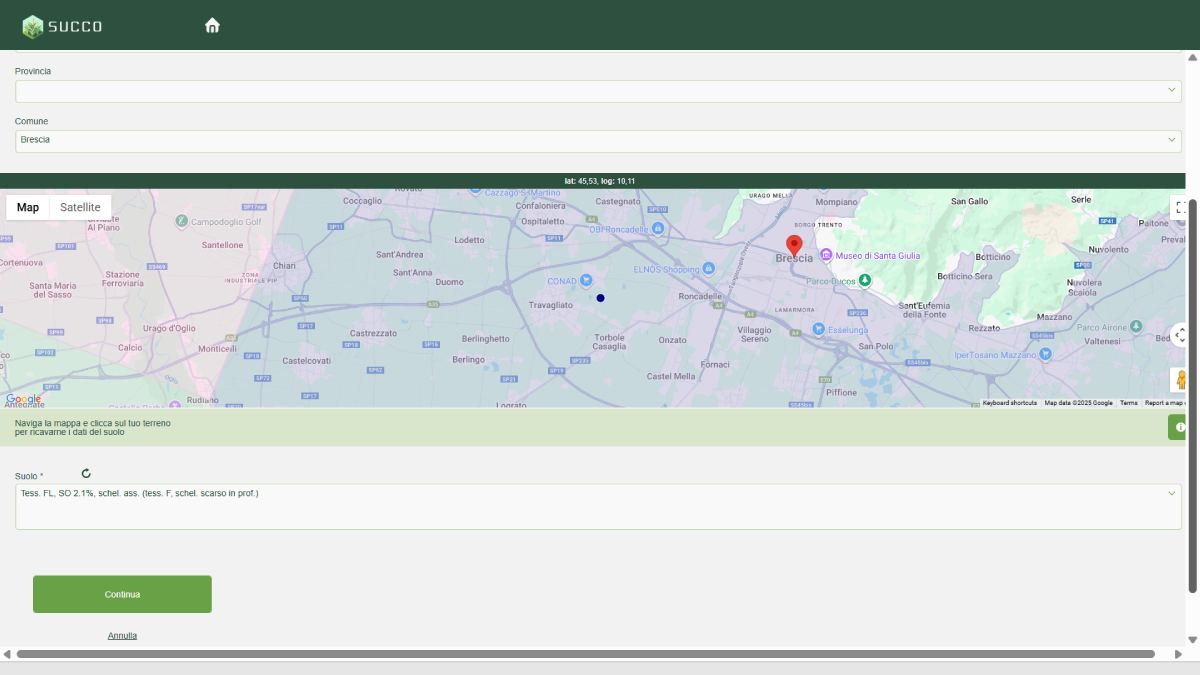Click the Home icon in the navbar
Image resolution: width=1200 pixels, height=675 pixels.
tap(212, 25)
